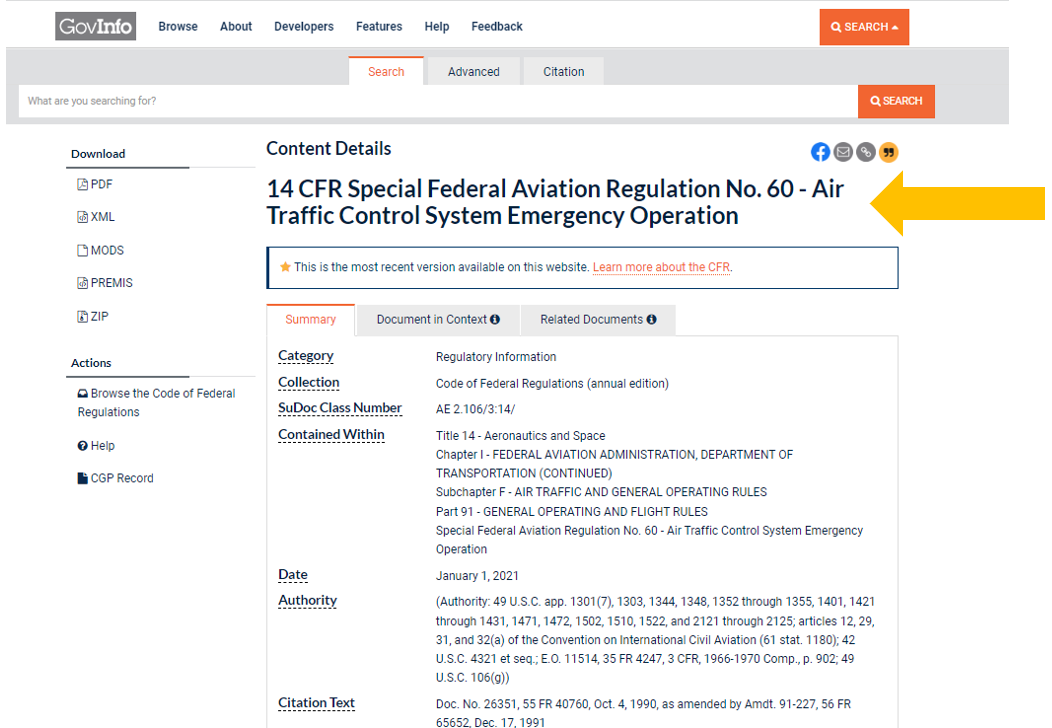Open the Developers menu item
The width and height of the screenshot is (1052, 728).
click(304, 27)
